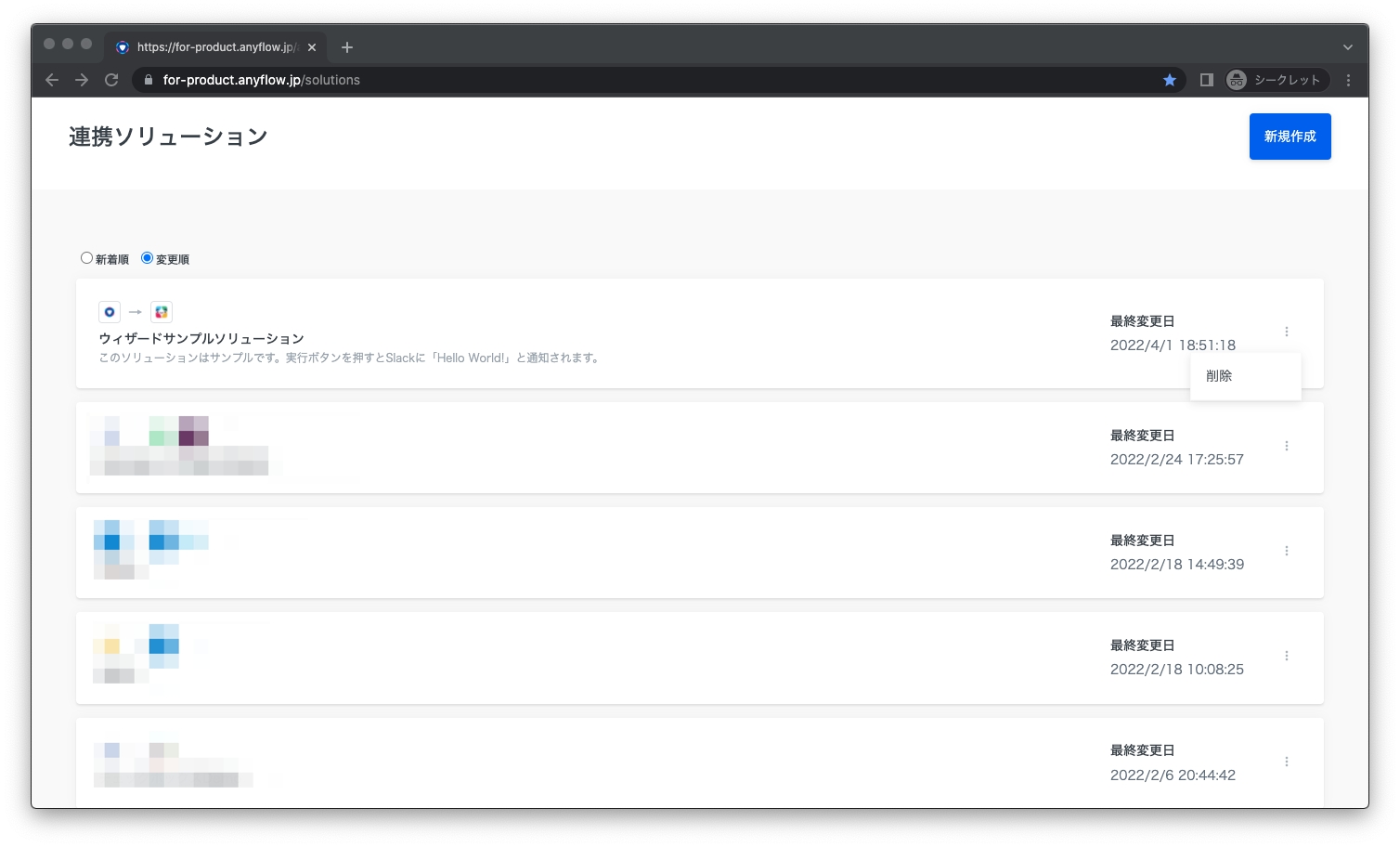
Task: Open the ウィザードサンプルソリューション title
Action: click(201, 338)
